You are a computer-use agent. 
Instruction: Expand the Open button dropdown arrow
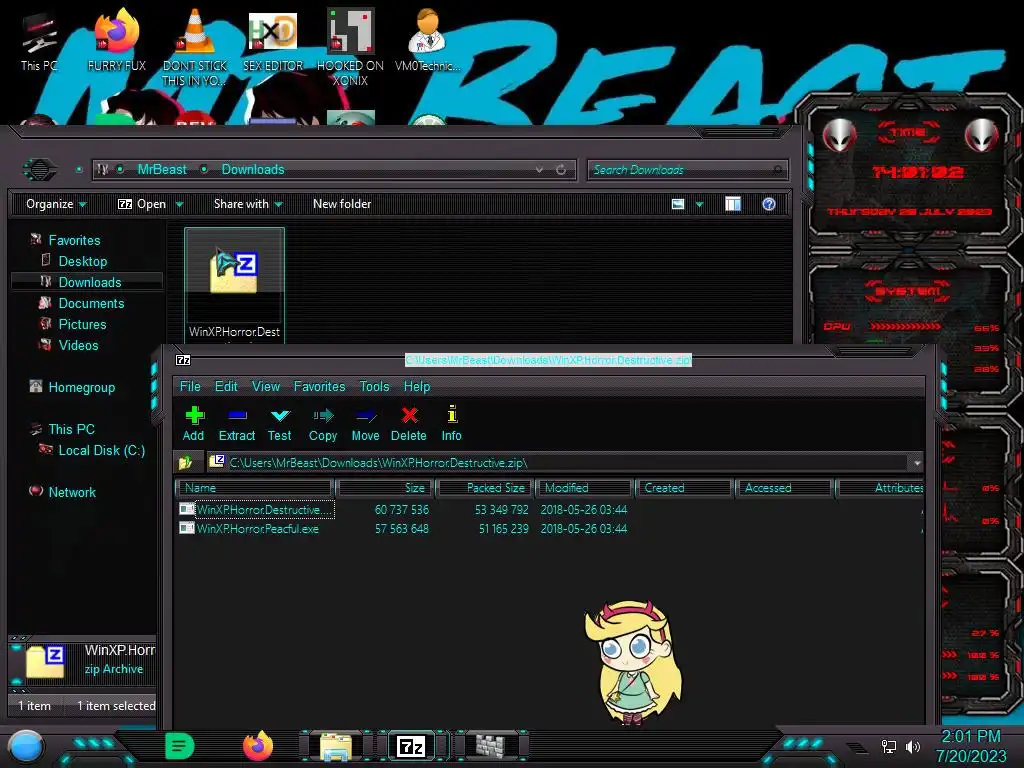(179, 204)
